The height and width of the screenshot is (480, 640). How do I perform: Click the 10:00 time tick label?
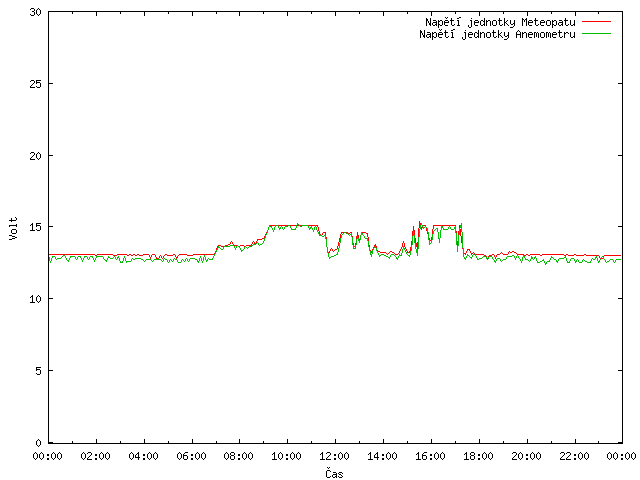tap(287, 456)
